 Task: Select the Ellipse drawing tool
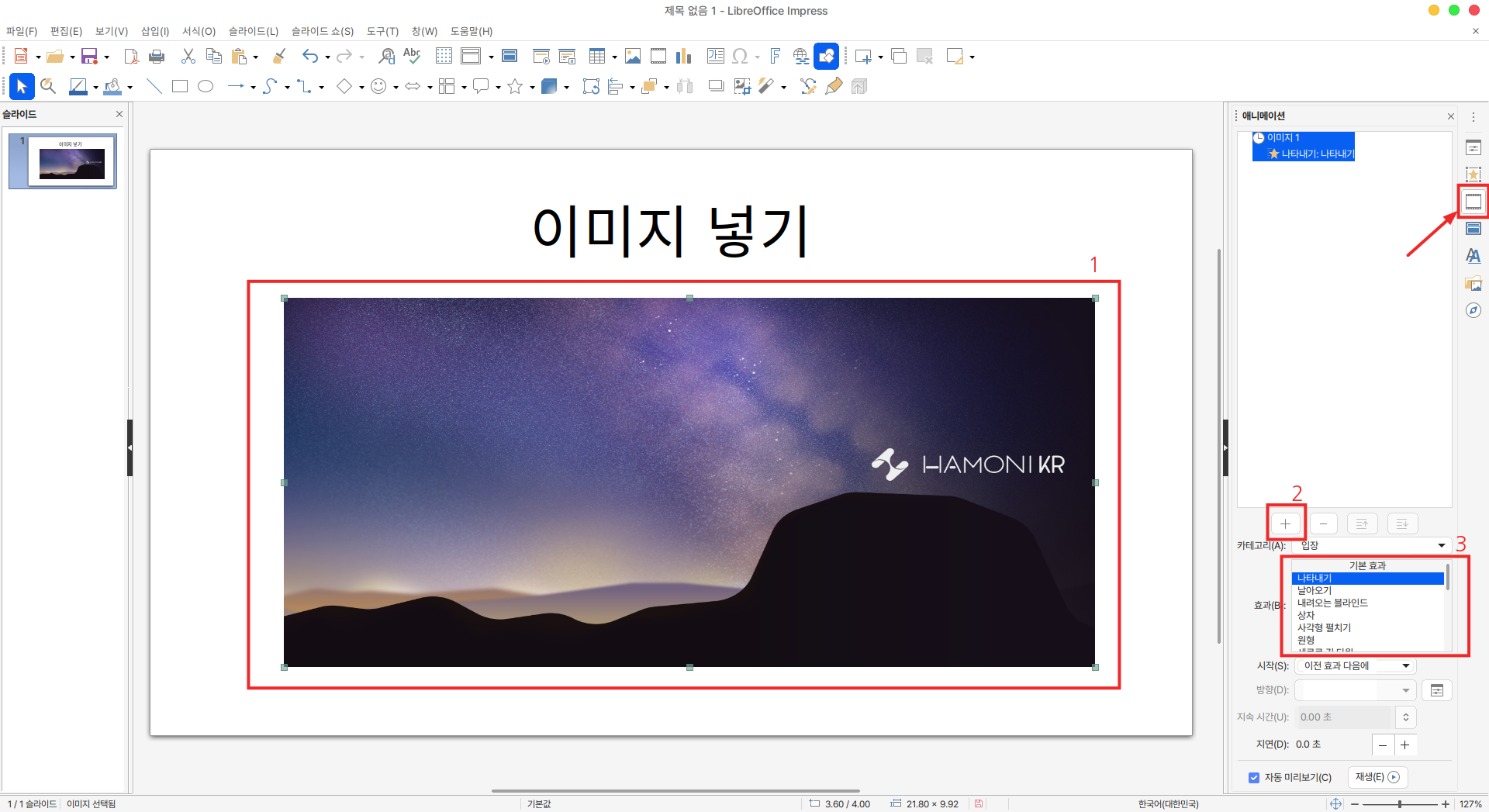(x=206, y=87)
